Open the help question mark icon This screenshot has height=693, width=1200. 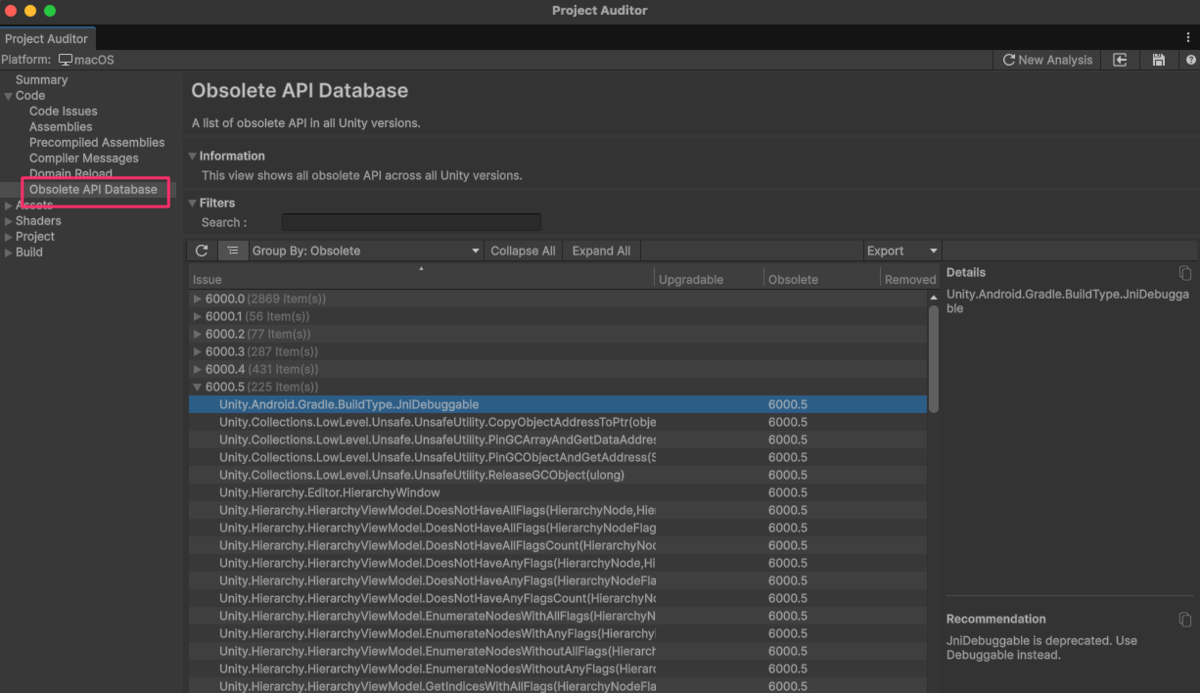(x=1190, y=60)
